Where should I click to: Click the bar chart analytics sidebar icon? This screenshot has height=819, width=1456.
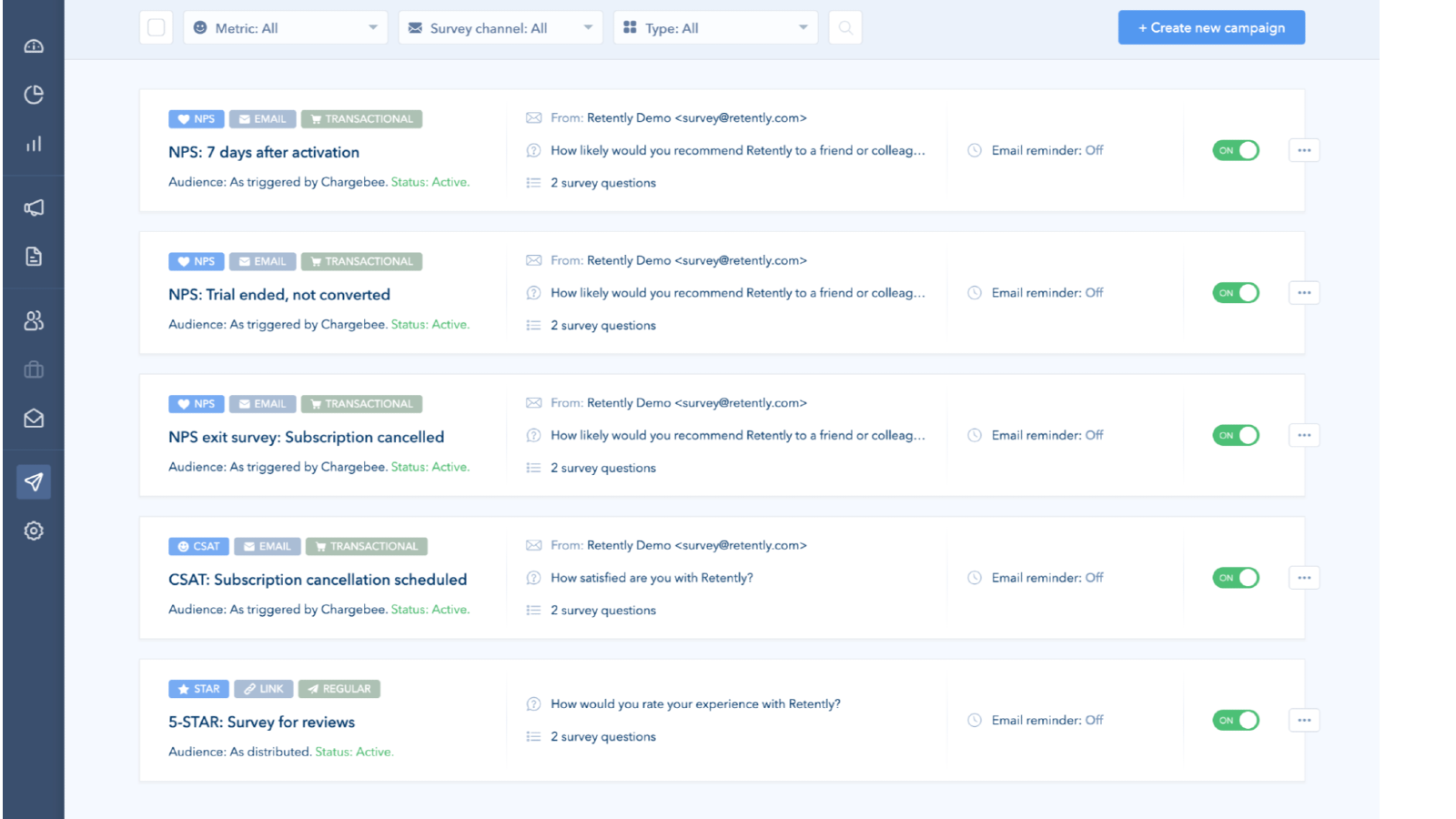(34, 144)
